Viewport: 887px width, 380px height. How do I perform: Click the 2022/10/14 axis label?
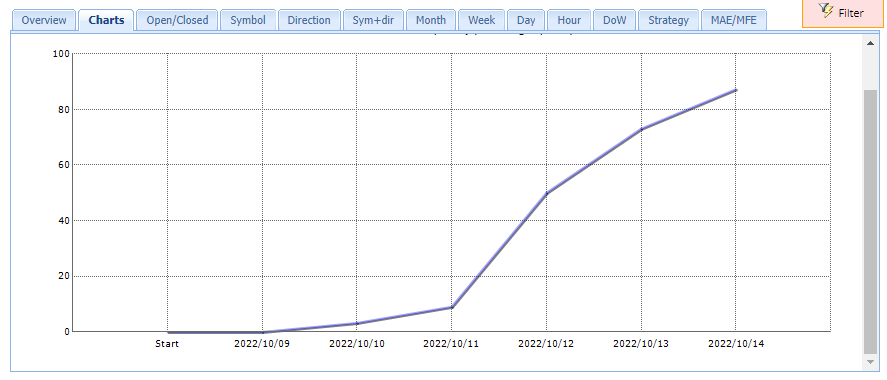point(736,344)
